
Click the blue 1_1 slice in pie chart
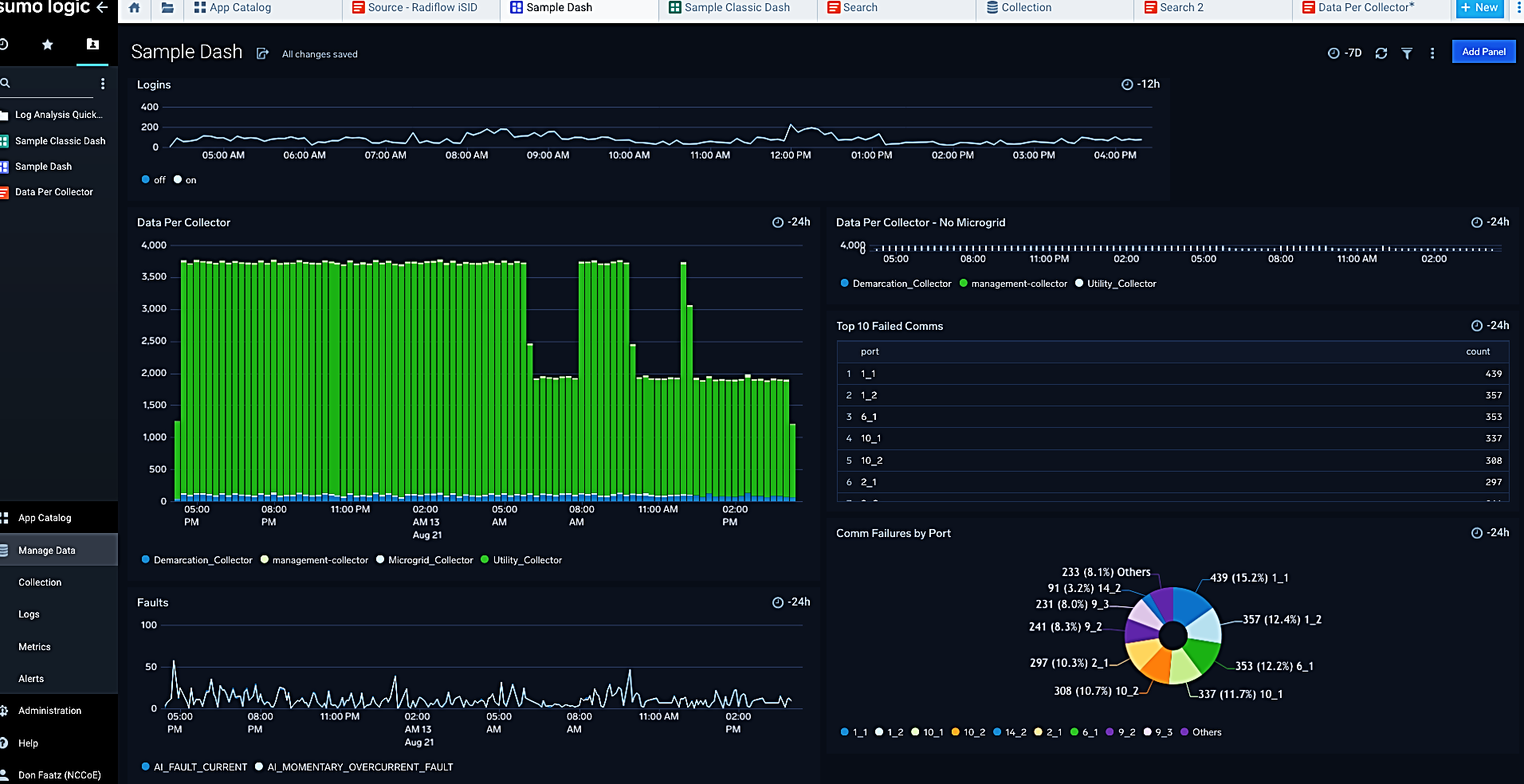tap(1191, 606)
